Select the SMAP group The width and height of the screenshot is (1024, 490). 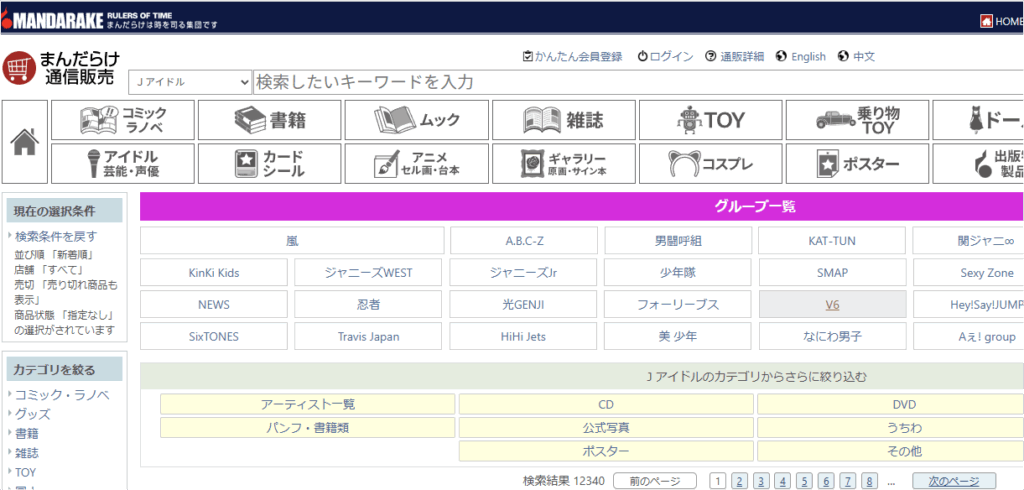(832, 272)
